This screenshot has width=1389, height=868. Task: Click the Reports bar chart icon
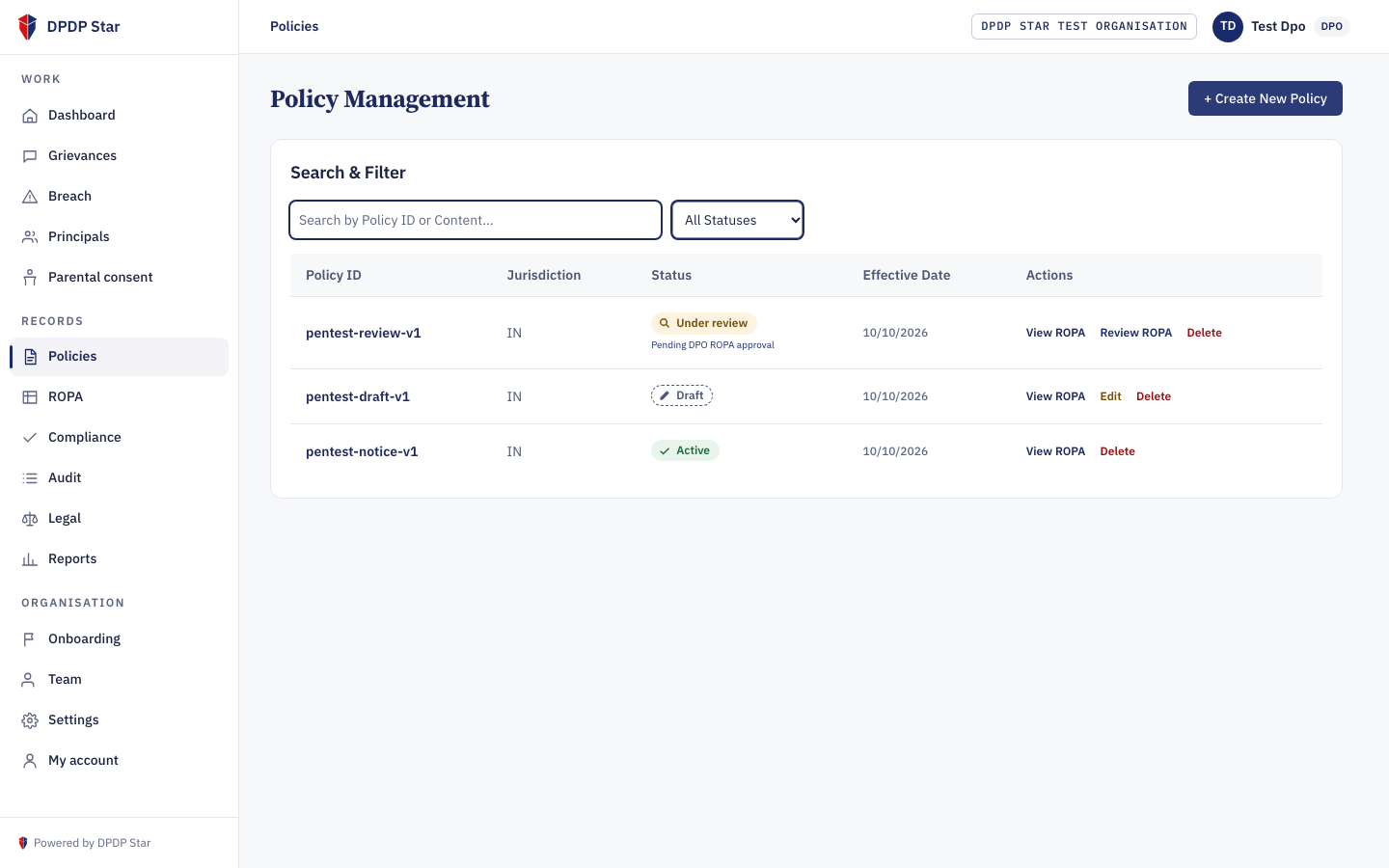click(30, 559)
